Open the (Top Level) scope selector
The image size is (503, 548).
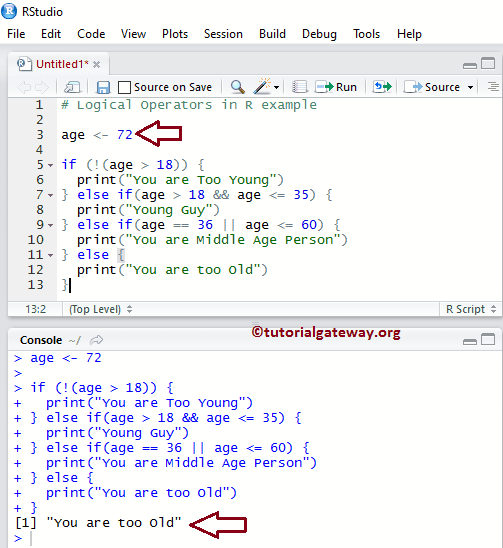[100, 309]
